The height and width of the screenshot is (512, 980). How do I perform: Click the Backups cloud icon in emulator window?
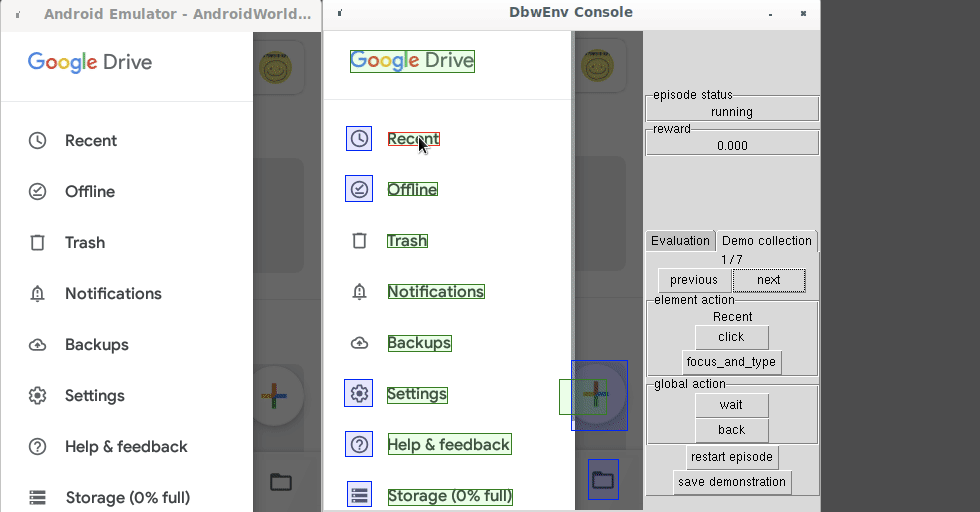pos(38,344)
